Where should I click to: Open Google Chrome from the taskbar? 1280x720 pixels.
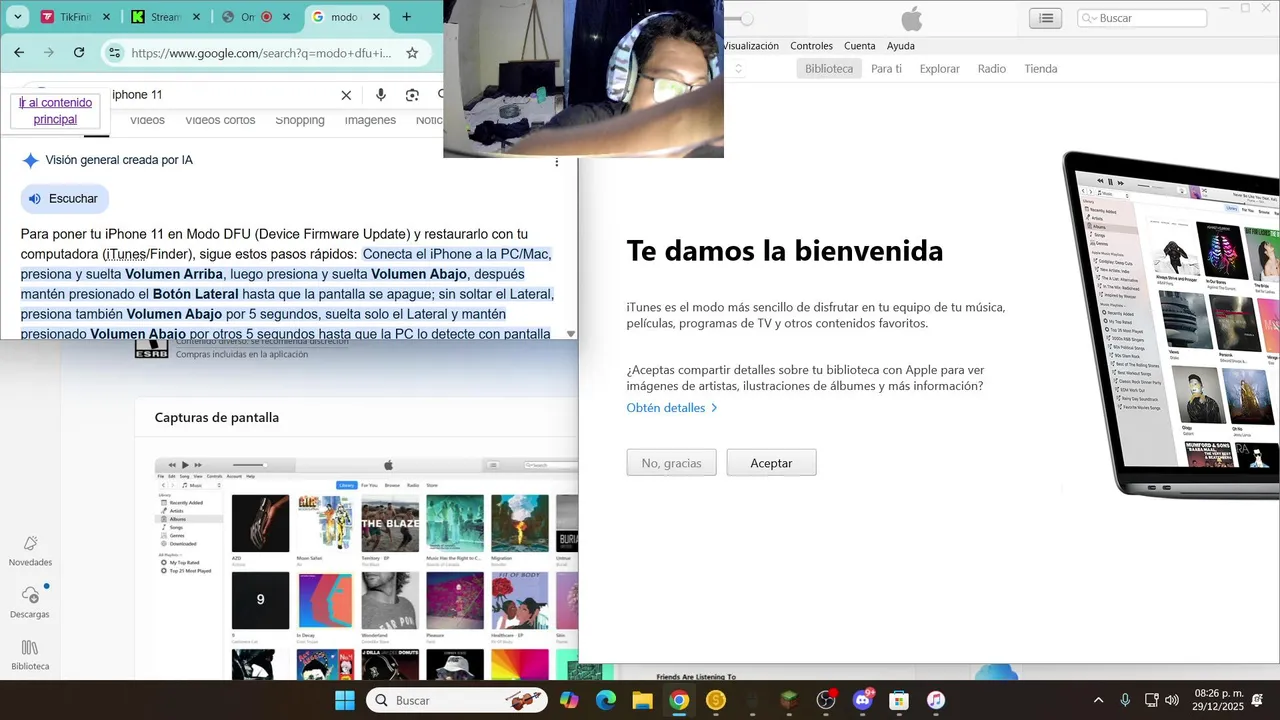tap(679, 700)
